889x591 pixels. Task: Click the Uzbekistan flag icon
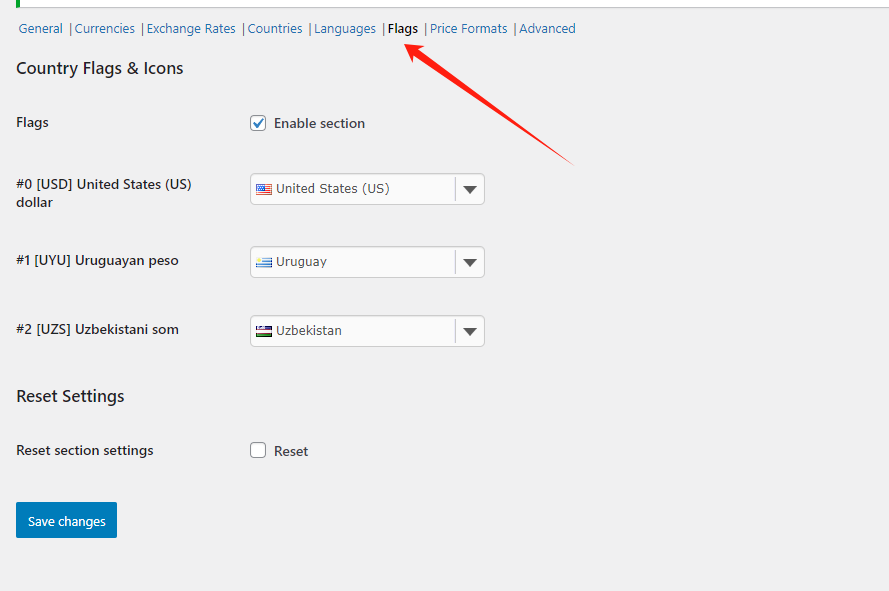point(264,331)
